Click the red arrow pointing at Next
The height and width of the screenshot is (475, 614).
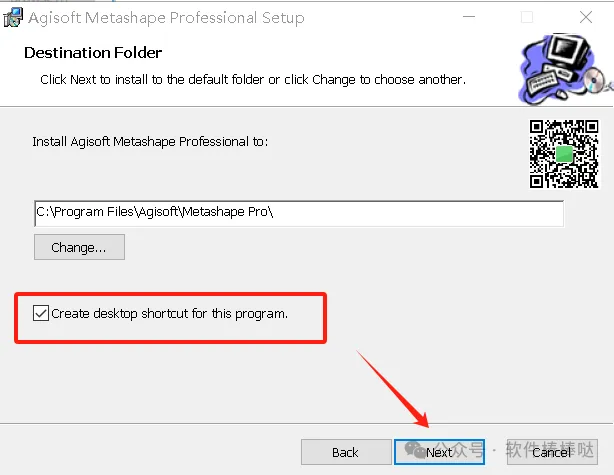point(393,389)
